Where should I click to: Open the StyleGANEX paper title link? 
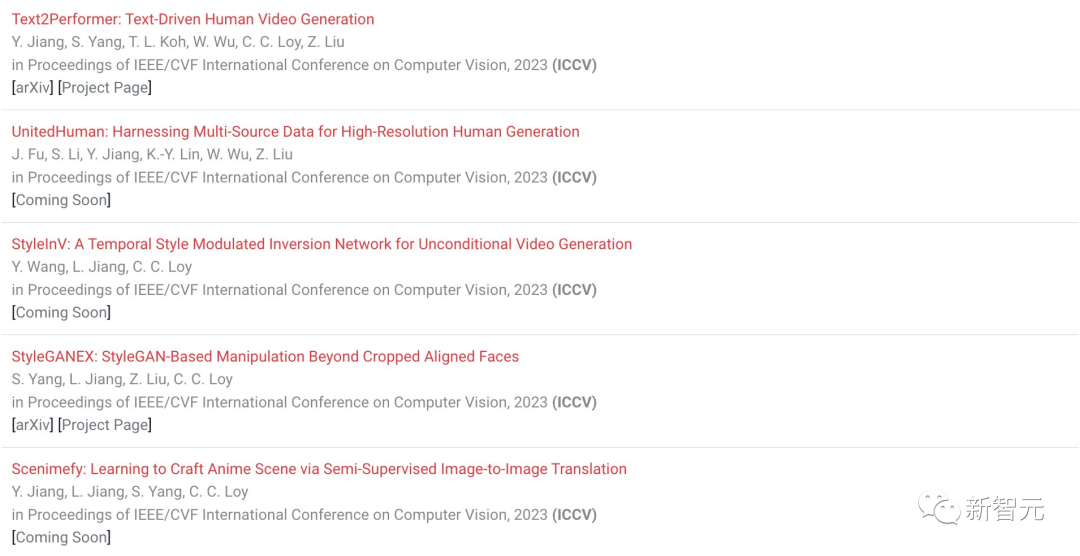pos(265,356)
